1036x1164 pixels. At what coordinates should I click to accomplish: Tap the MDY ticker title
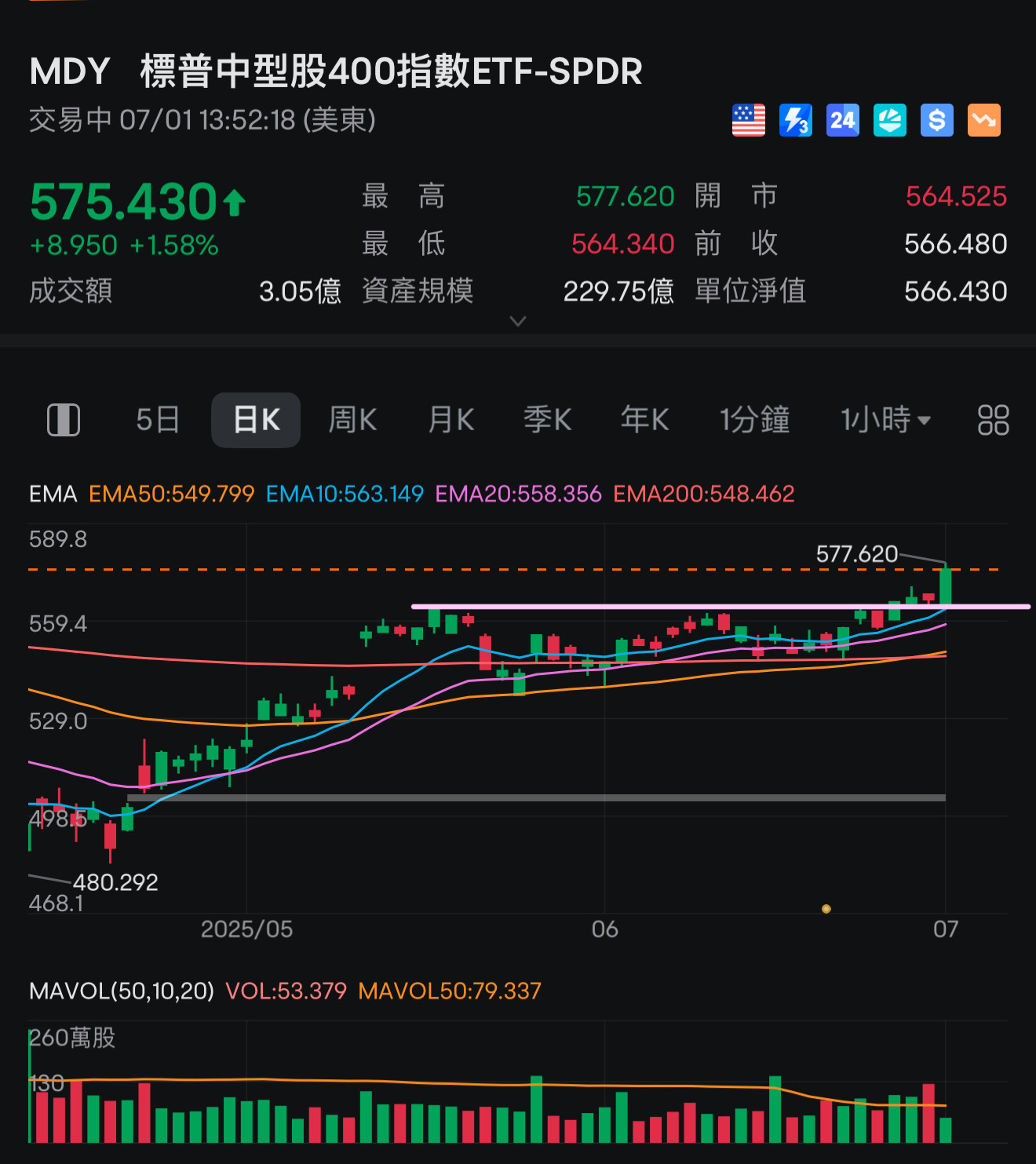click(x=69, y=71)
